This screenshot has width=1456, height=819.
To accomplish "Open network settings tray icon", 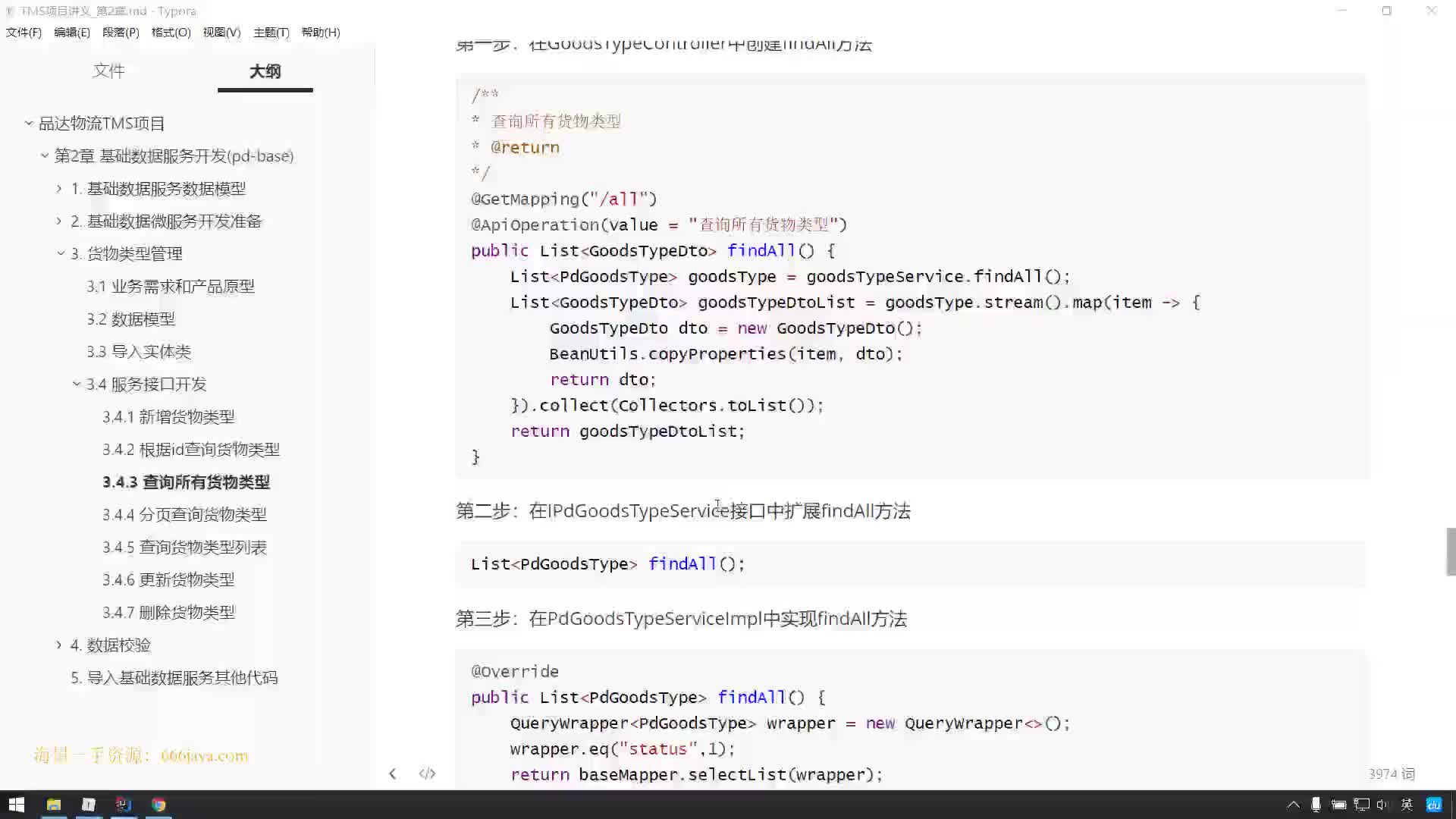I will click(1362, 805).
